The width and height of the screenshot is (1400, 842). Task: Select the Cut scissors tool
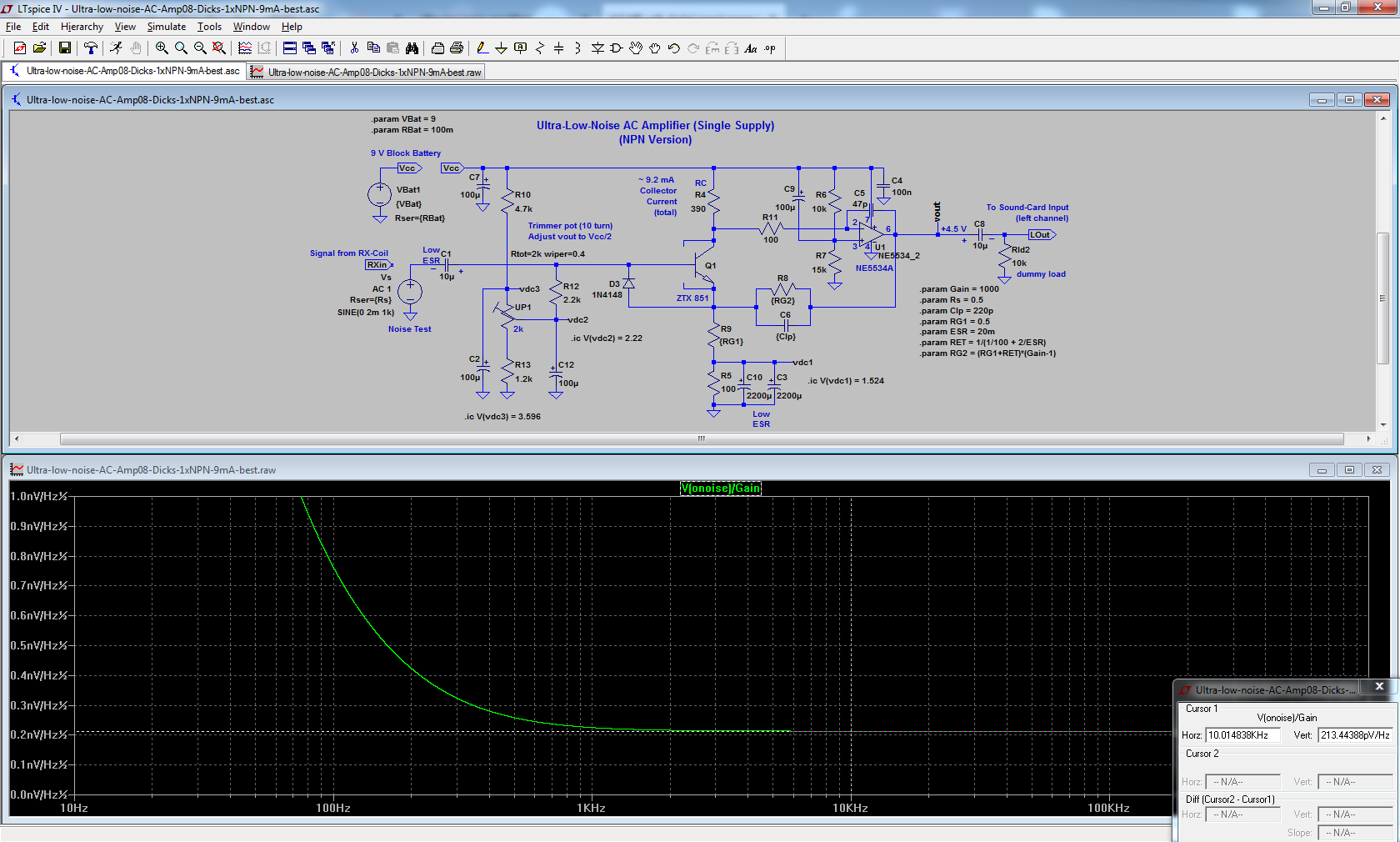(x=354, y=48)
